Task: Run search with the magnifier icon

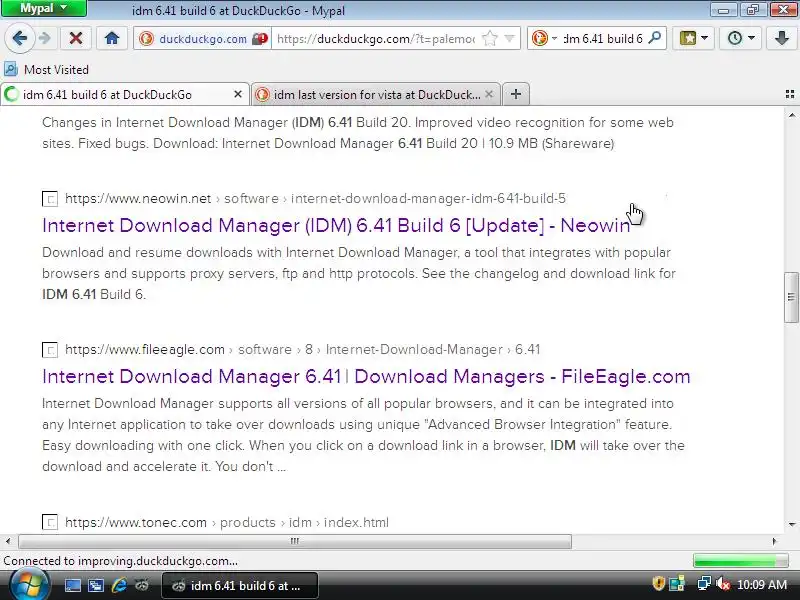Action: [x=655, y=38]
